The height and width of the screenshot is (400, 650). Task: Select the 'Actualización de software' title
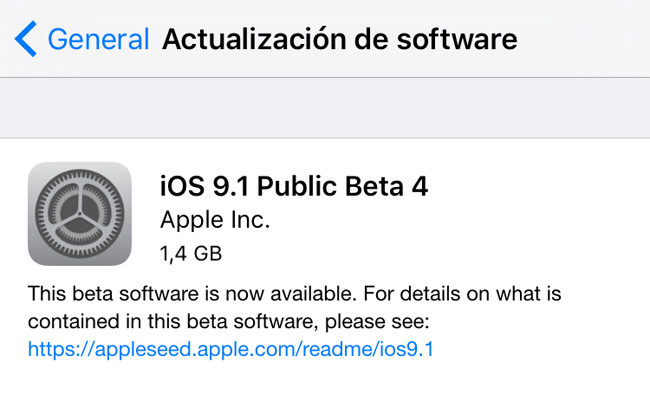pyautogui.click(x=340, y=39)
